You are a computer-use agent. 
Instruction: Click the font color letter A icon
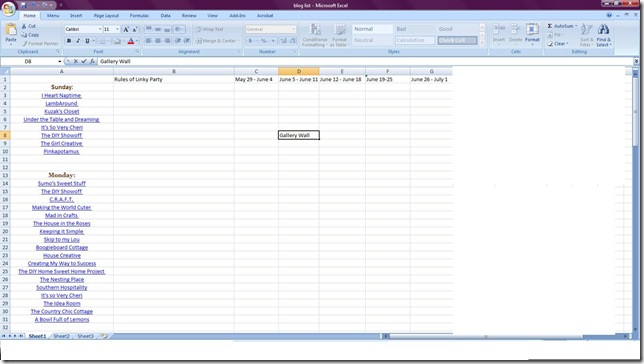click(x=131, y=41)
